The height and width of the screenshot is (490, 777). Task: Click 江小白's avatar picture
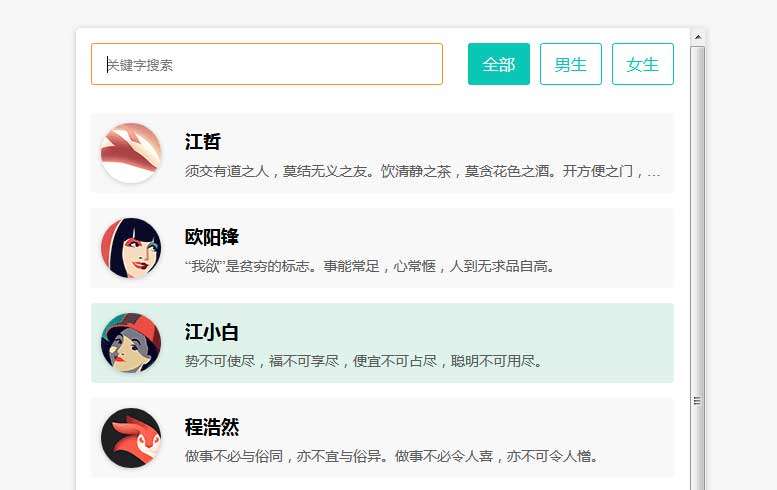(x=131, y=343)
